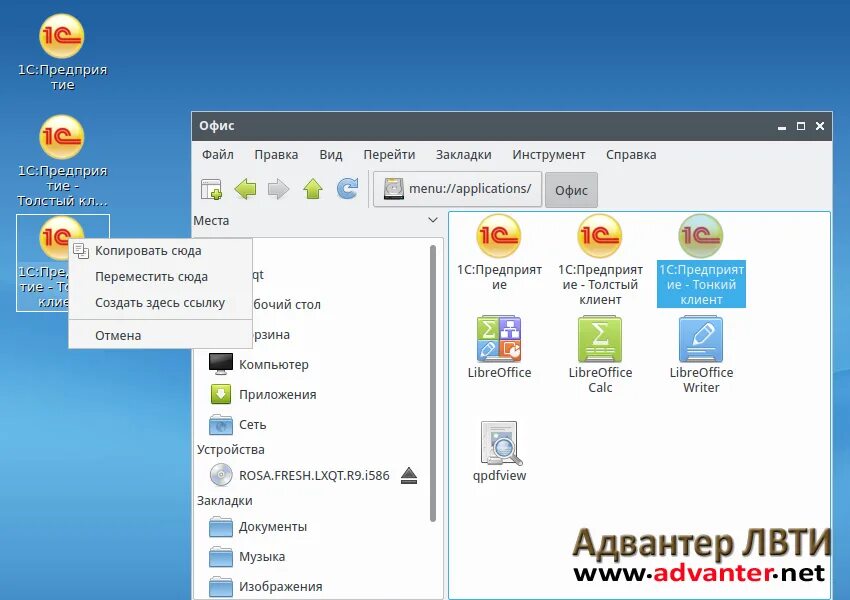
Task: Maximize the Офис window
Action: pos(801,126)
